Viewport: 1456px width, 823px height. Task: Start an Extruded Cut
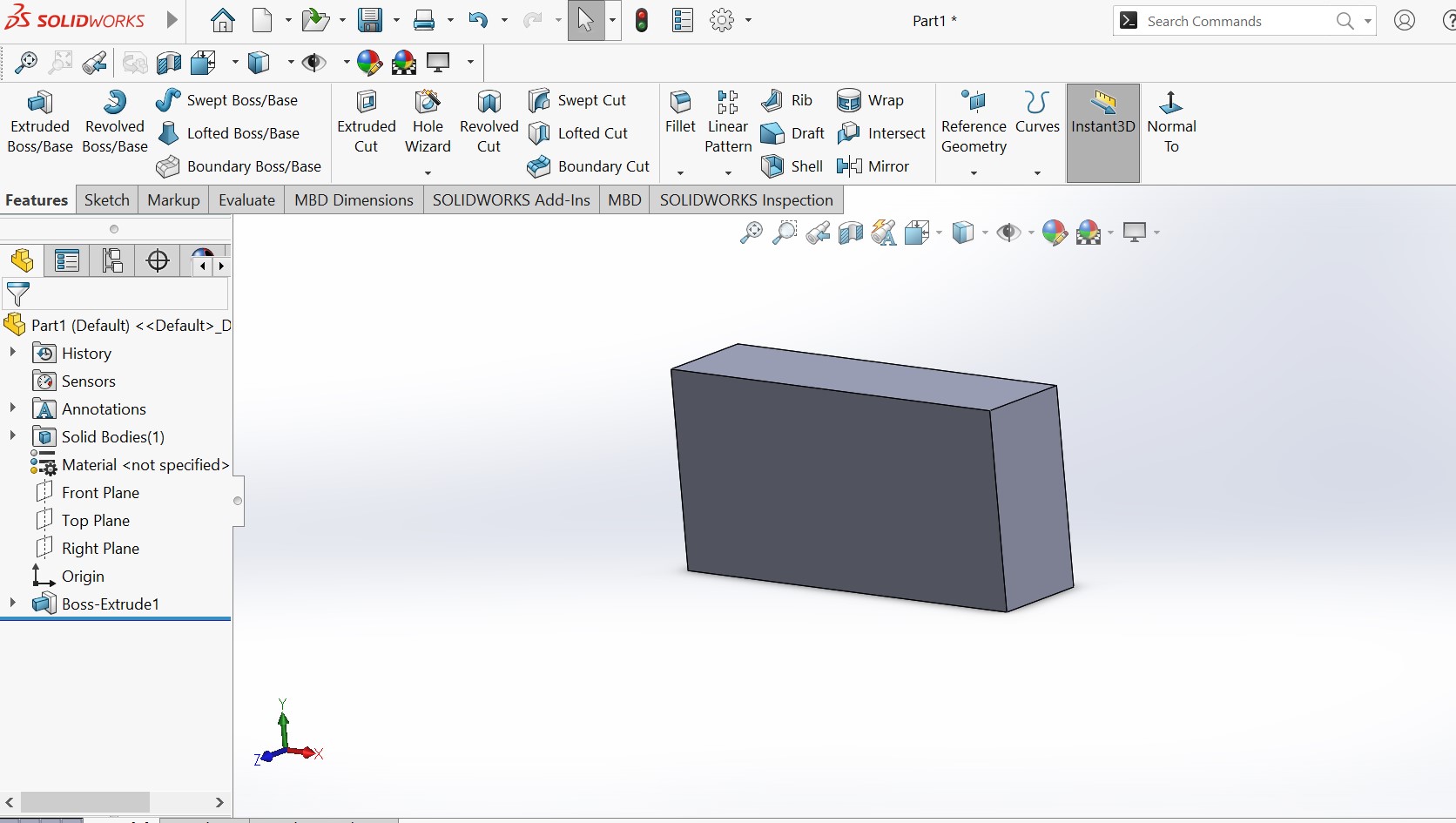(x=367, y=122)
